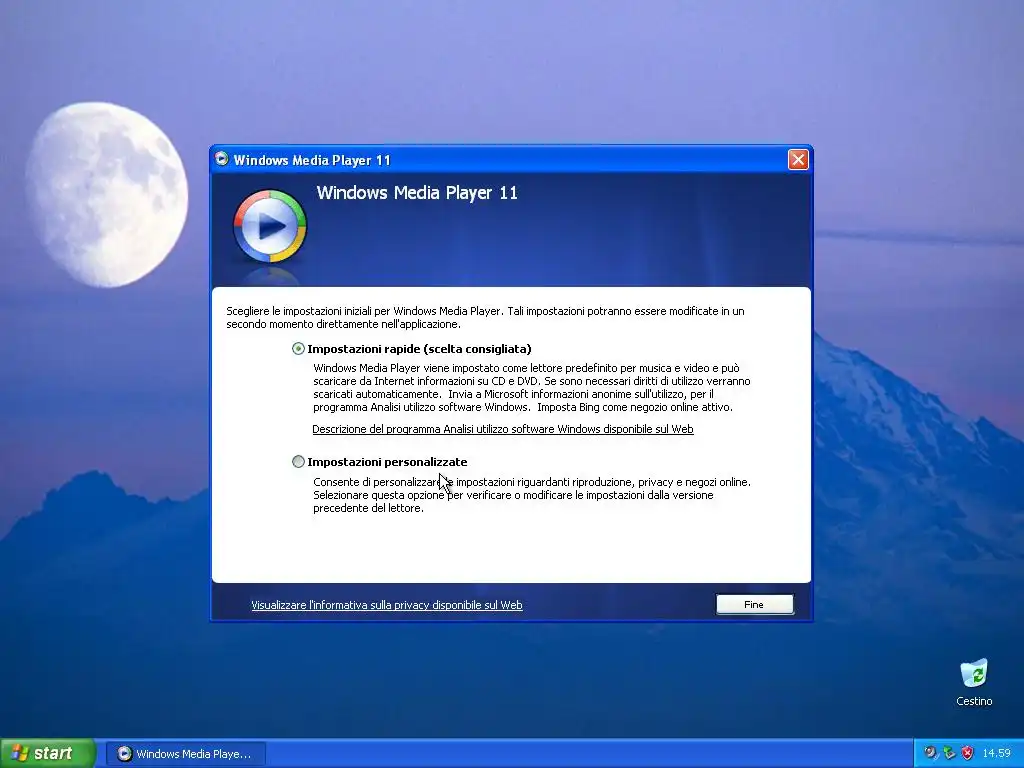Choose the Impostazioni personalizzate radio option

(x=298, y=462)
